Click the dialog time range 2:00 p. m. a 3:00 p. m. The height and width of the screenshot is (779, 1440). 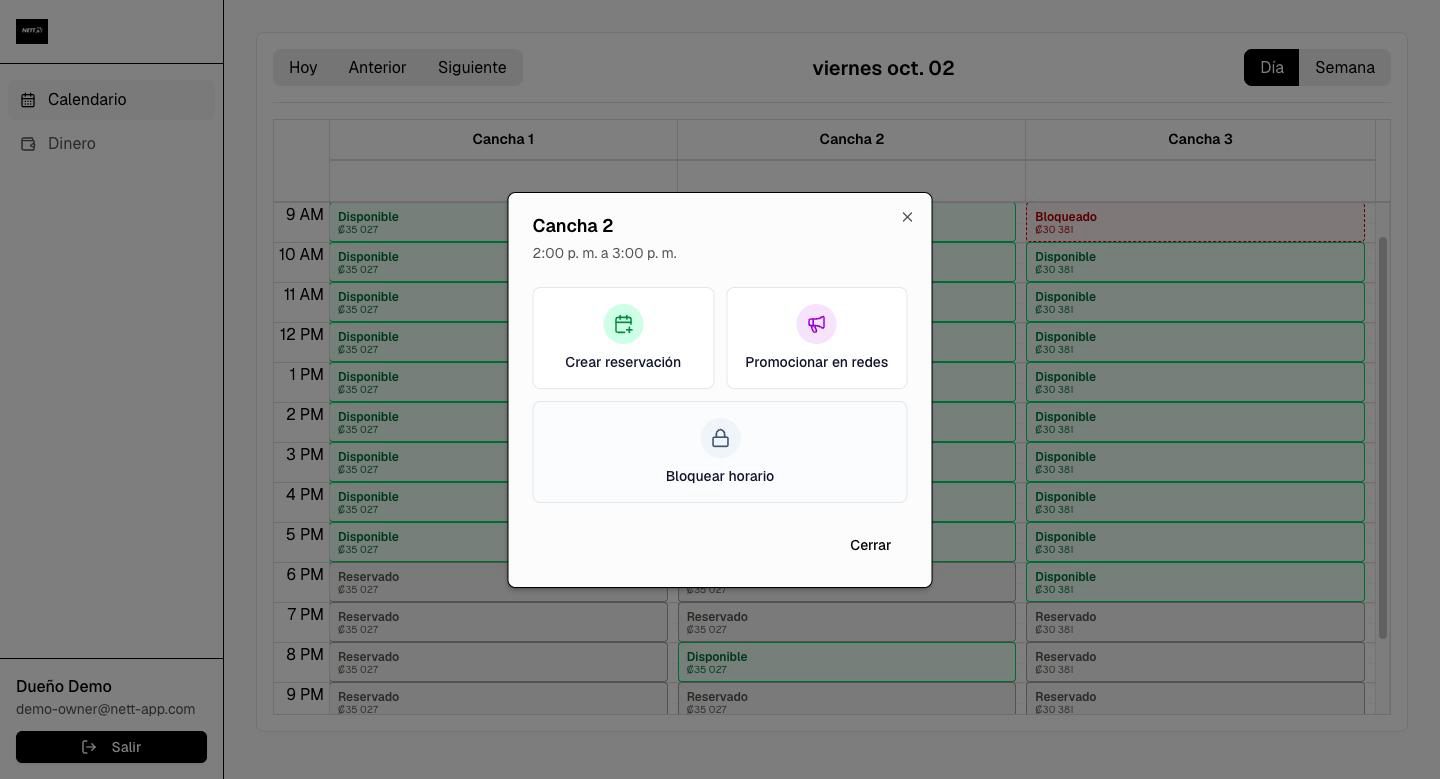604,253
